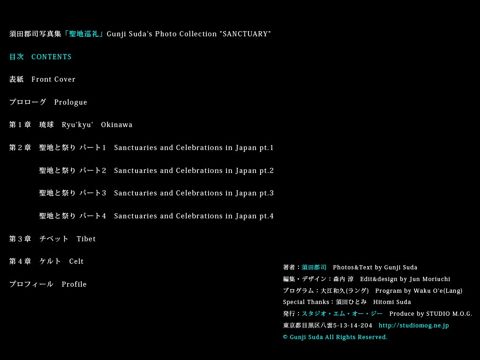
Task: Click the cyan 聖地巡礼 title link
Action: point(84,34)
